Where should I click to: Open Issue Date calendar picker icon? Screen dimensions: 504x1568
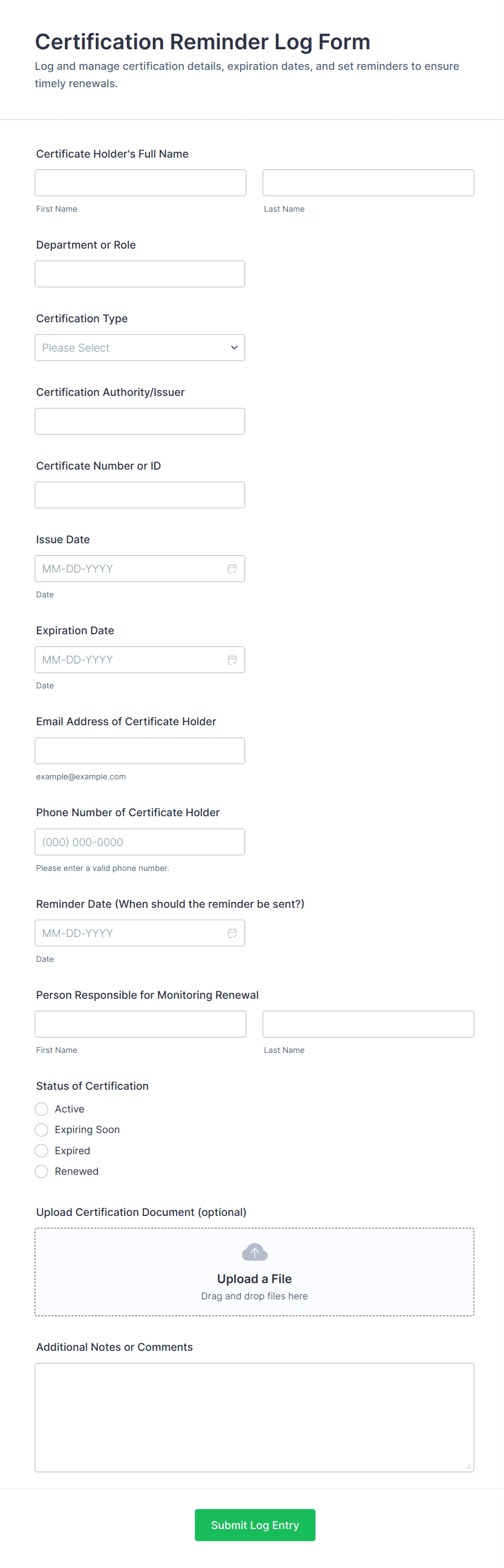click(232, 569)
